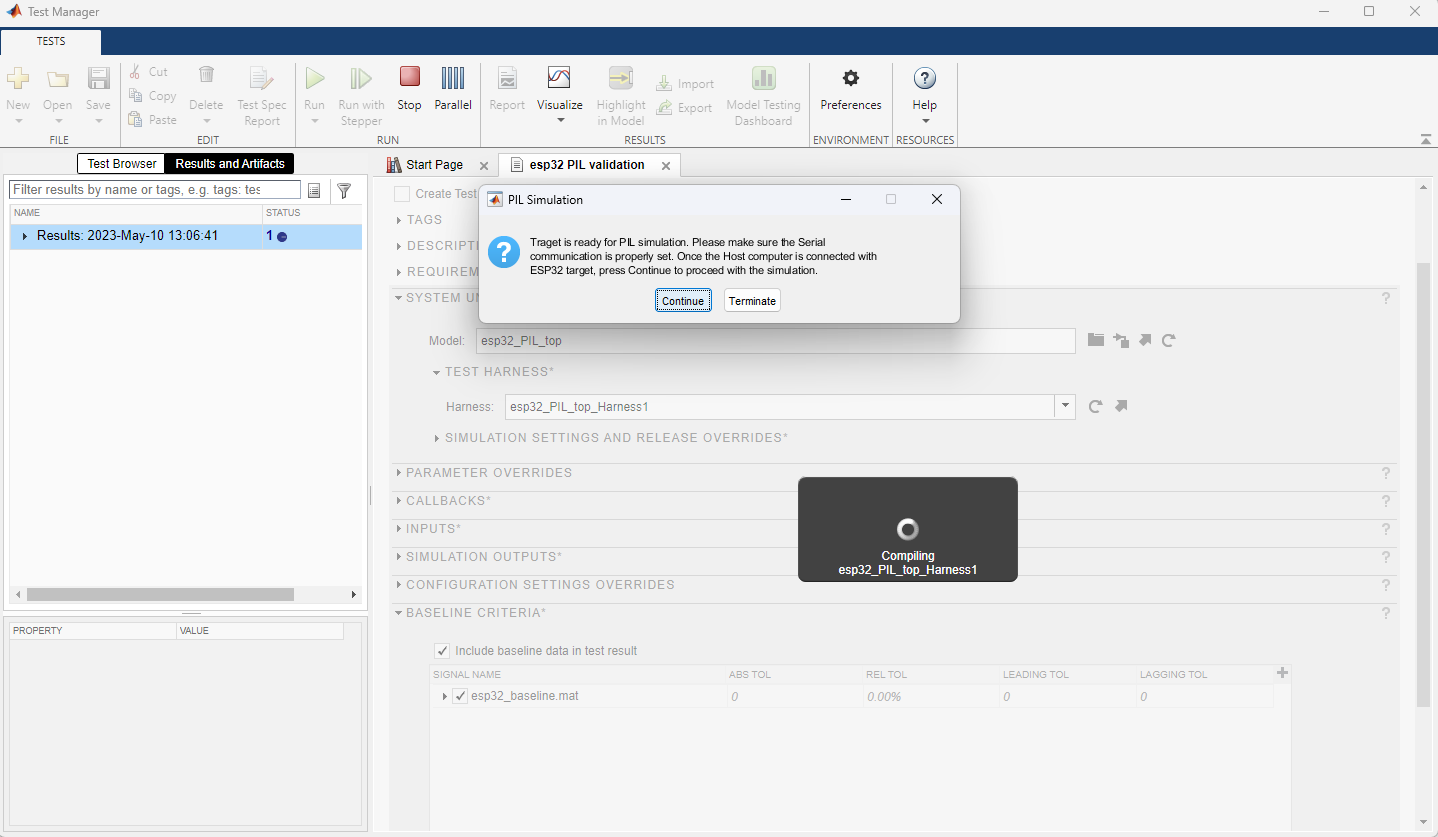Click the Open folder icon in toolbar
The height and width of the screenshot is (837, 1438).
pyautogui.click(x=58, y=79)
